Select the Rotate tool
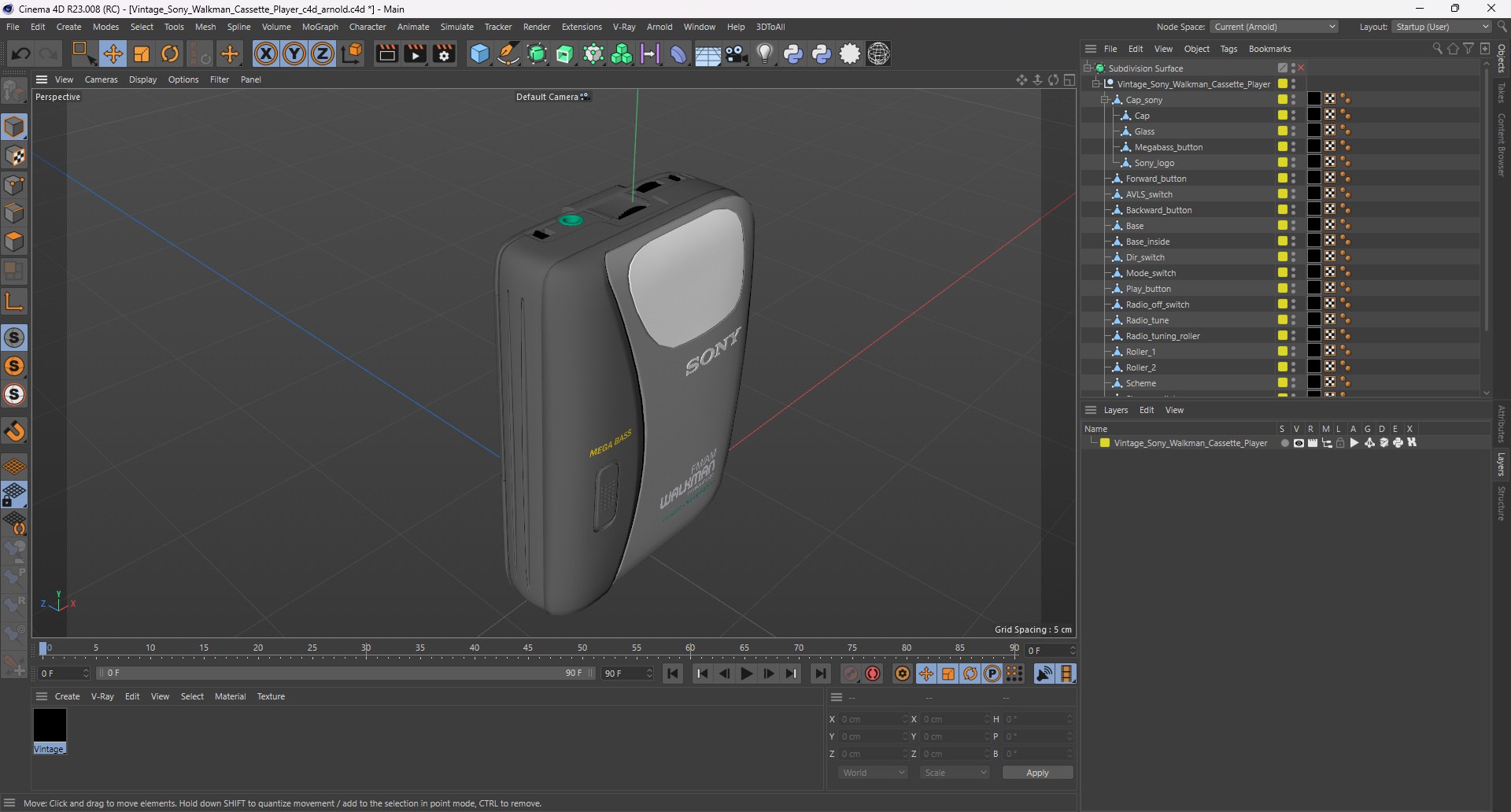This screenshot has height=812, width=1511. point(170,54)
